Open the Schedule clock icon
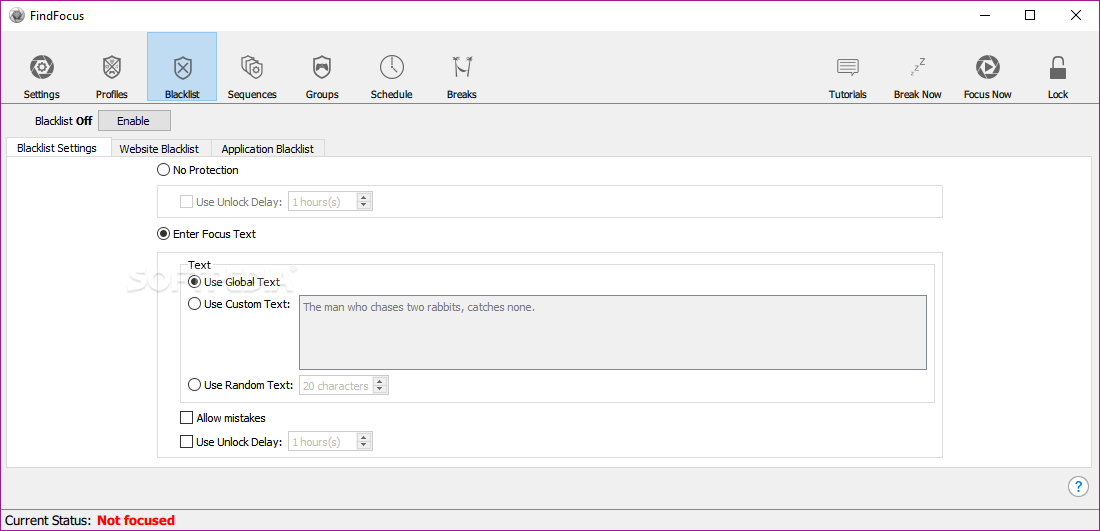Viewport: 1100px width, 531px height. [391, 67]
